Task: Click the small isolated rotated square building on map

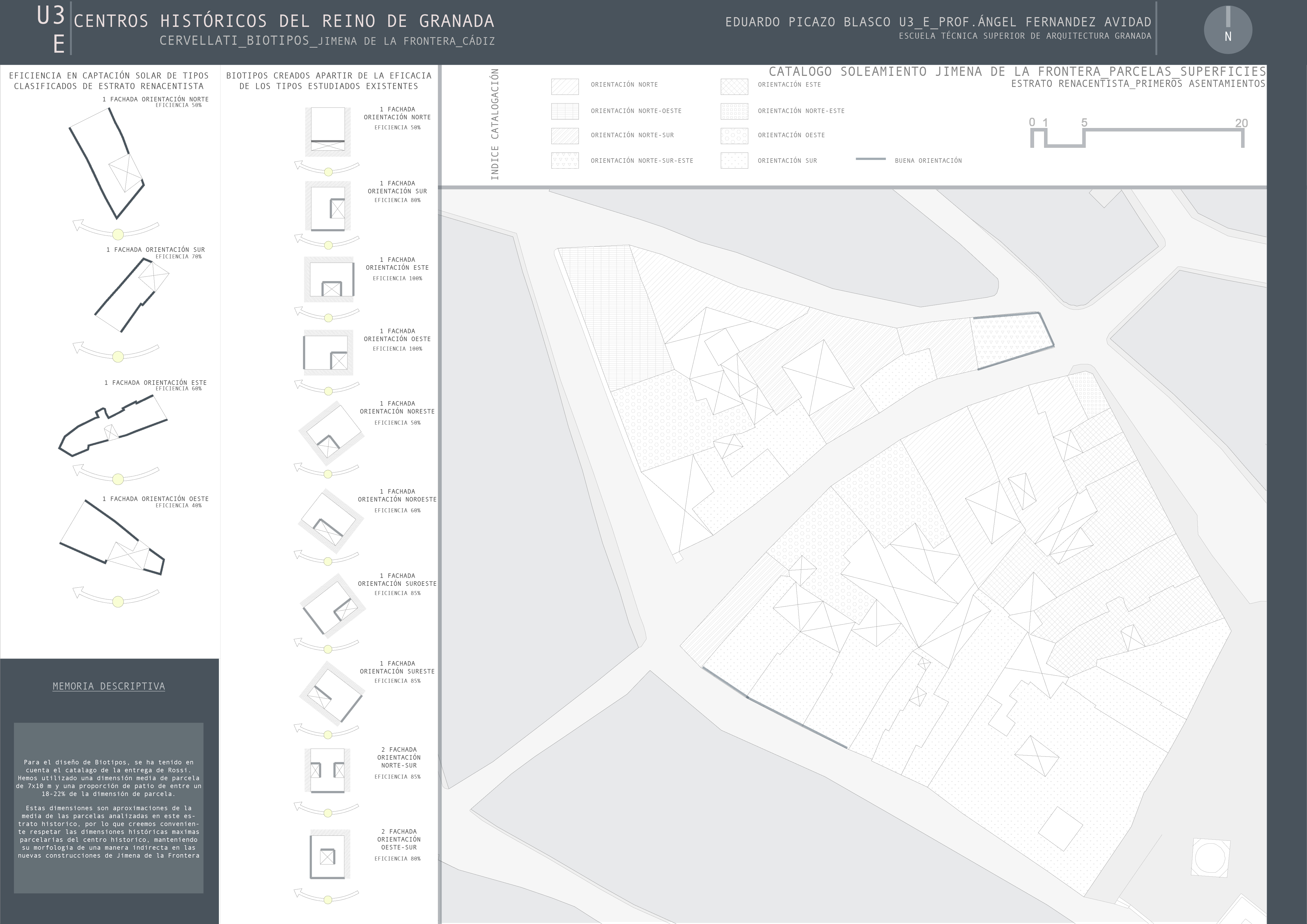Action: coord(1060,828)
